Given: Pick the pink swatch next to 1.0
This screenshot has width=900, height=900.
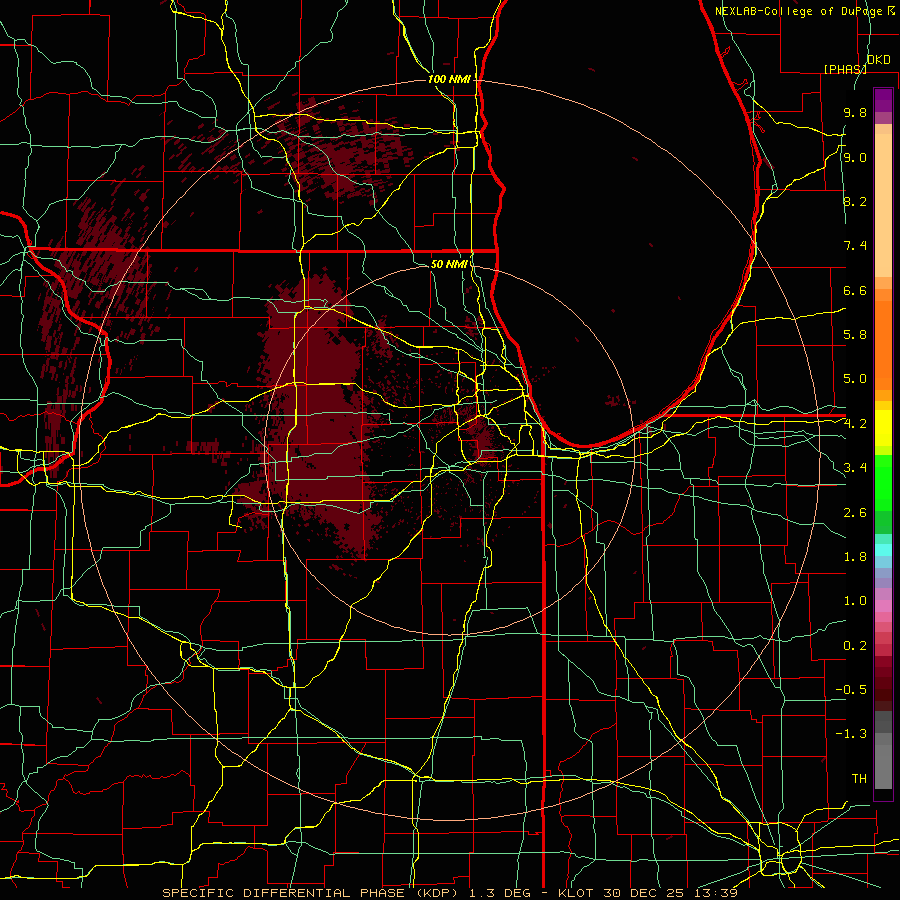Looking at the screenshot, I should [x=883, y=606].
